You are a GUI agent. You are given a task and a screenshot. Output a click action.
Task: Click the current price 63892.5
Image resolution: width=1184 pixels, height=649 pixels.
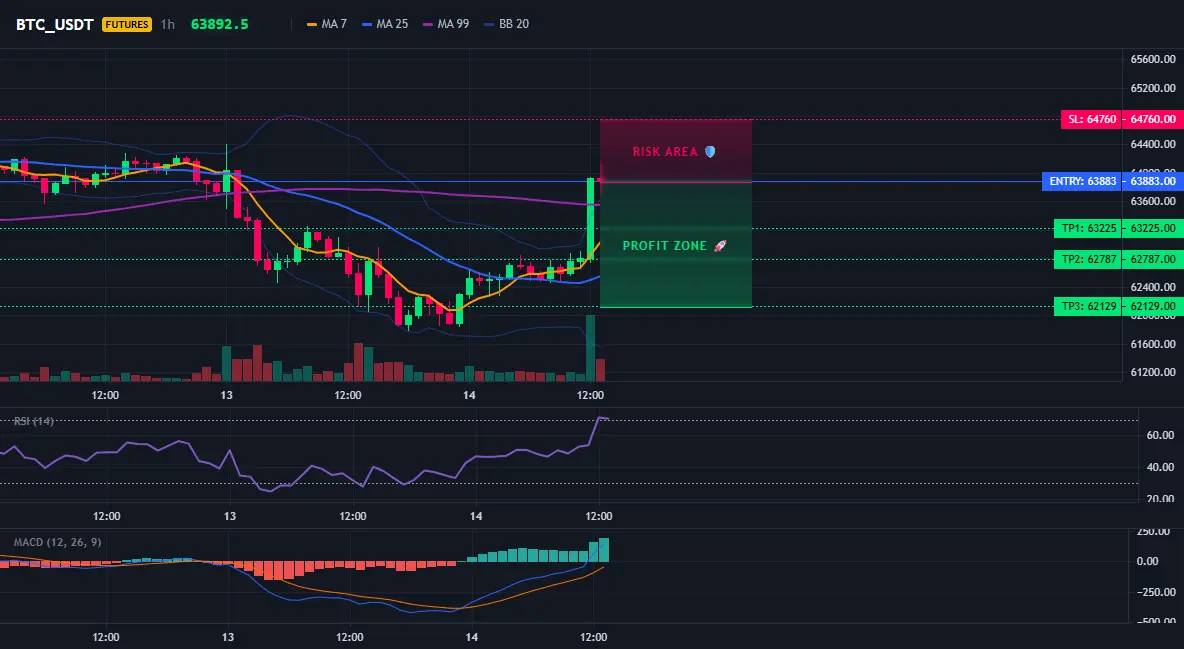coord(219,24)
